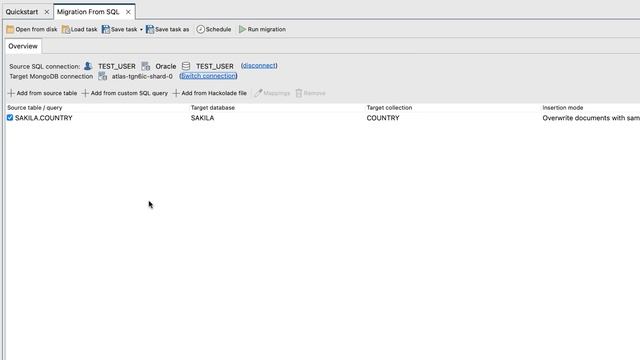Click the Target collection column header
The image size is (640, 360).
(x=389, y=108)
